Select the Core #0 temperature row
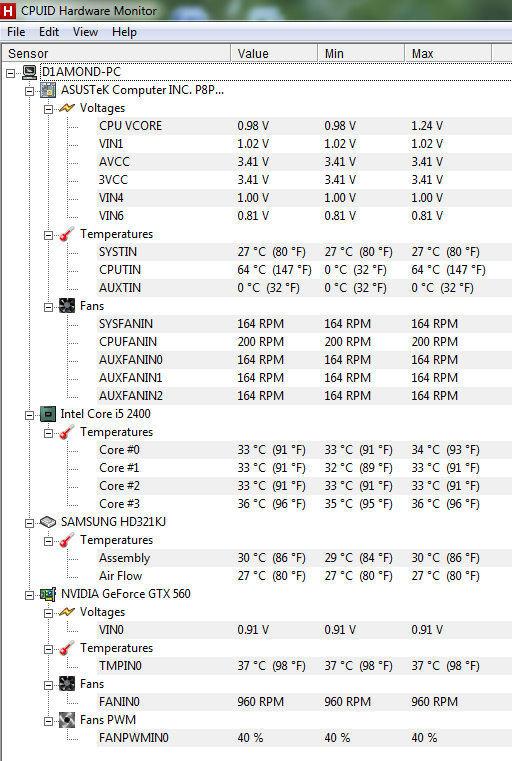512x761 pixels. click(x=304, y=450)
